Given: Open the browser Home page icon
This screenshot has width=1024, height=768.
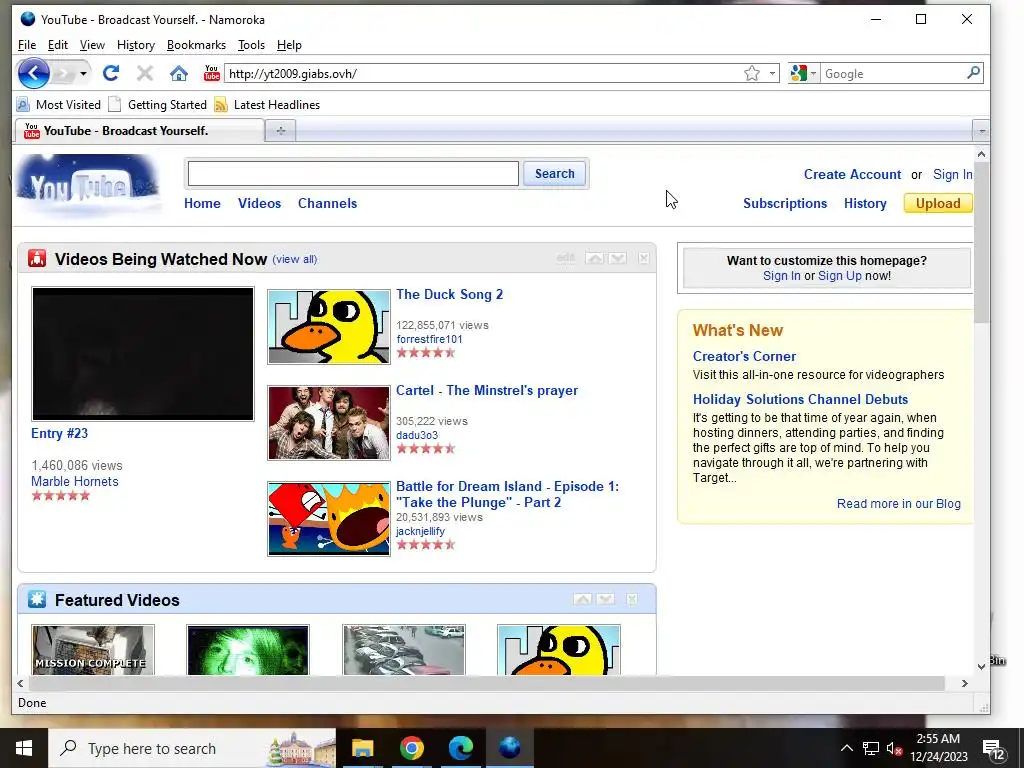Looking at the screenshot, I should point(178,73).
